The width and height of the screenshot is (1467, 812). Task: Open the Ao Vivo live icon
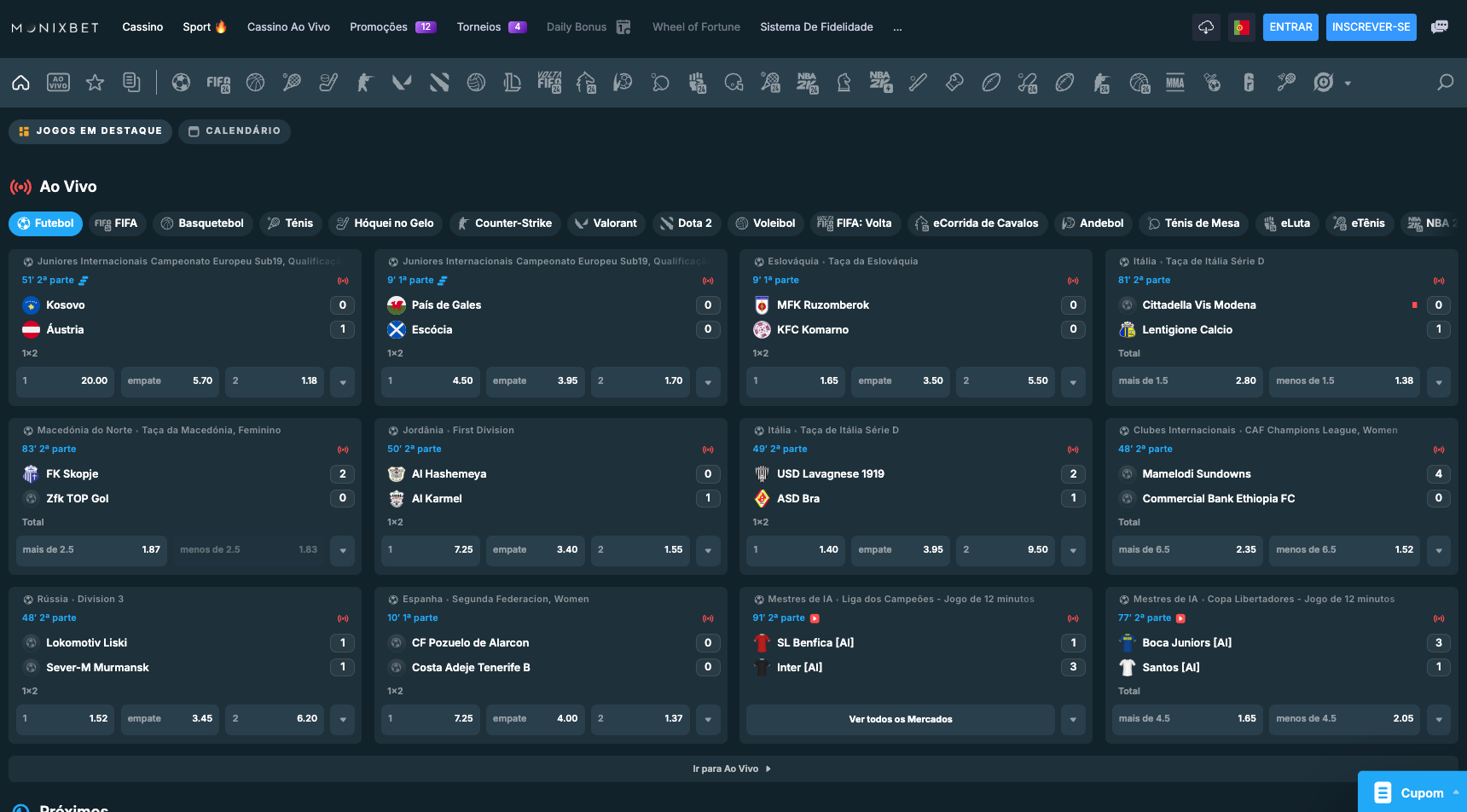click(x=58, y=83)
